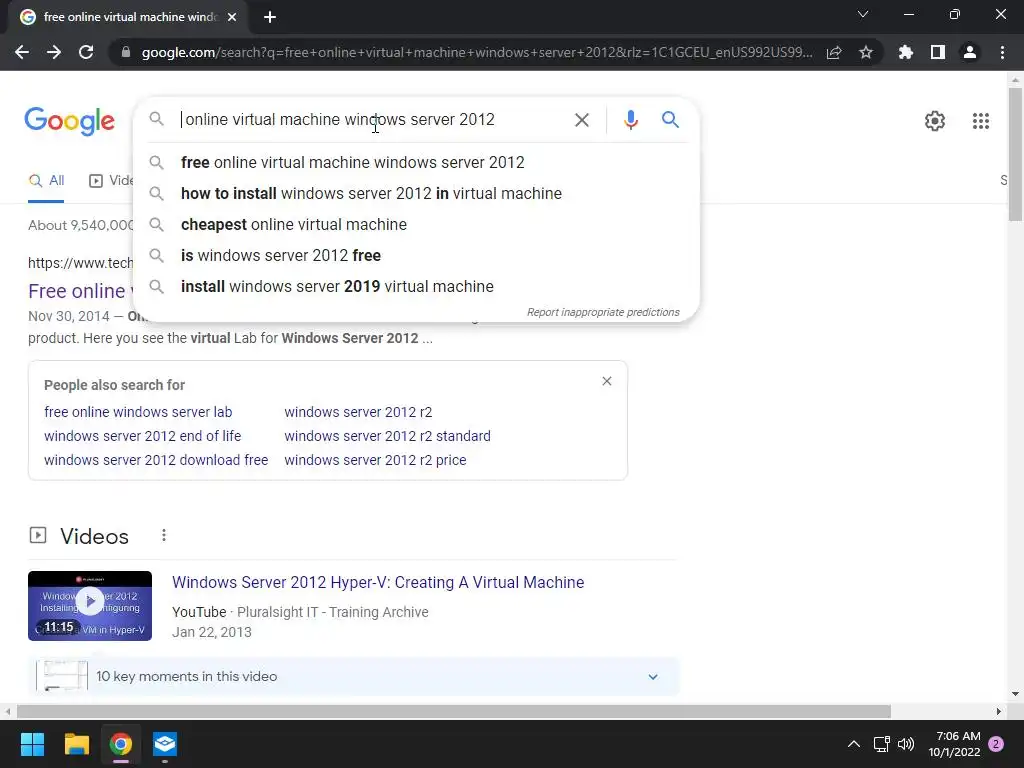
Task: Open Chrome's three-dot menu
Action: (x=1002, y=52)
